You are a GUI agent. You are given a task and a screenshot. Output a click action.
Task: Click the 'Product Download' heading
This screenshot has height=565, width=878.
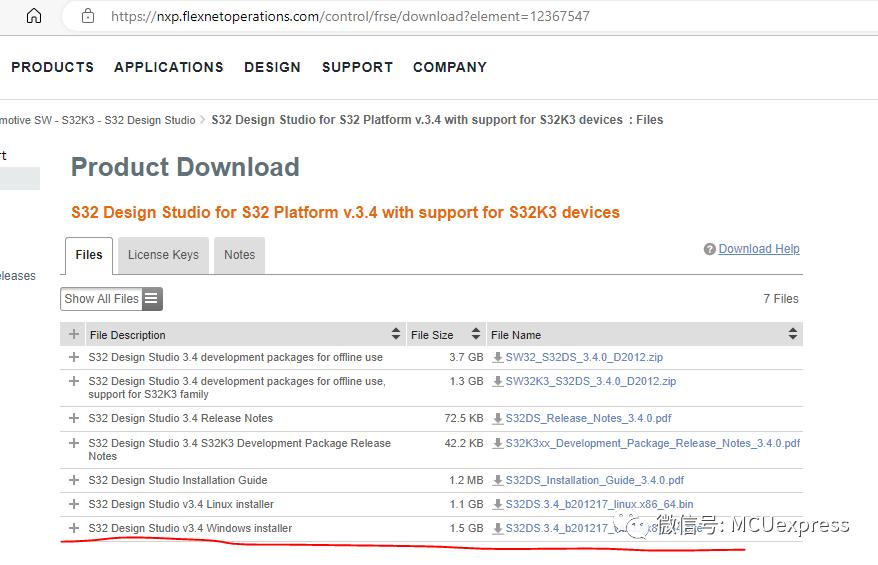(x=185, y=167)
